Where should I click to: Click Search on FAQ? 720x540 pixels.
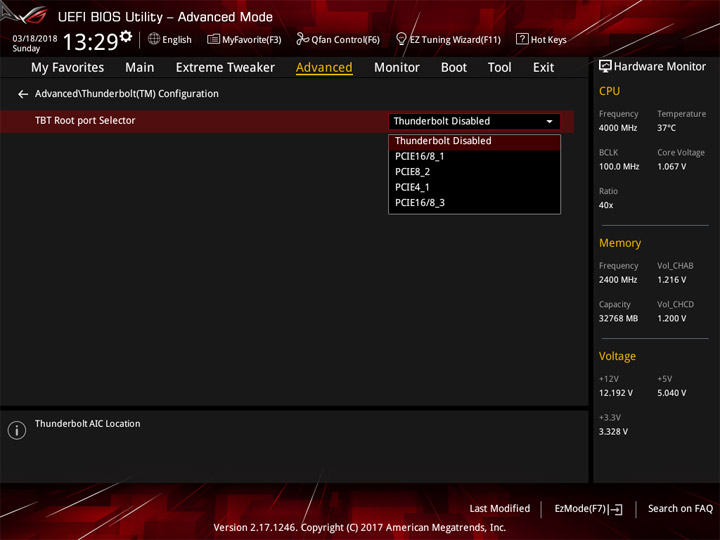click(x=681, y=509)
